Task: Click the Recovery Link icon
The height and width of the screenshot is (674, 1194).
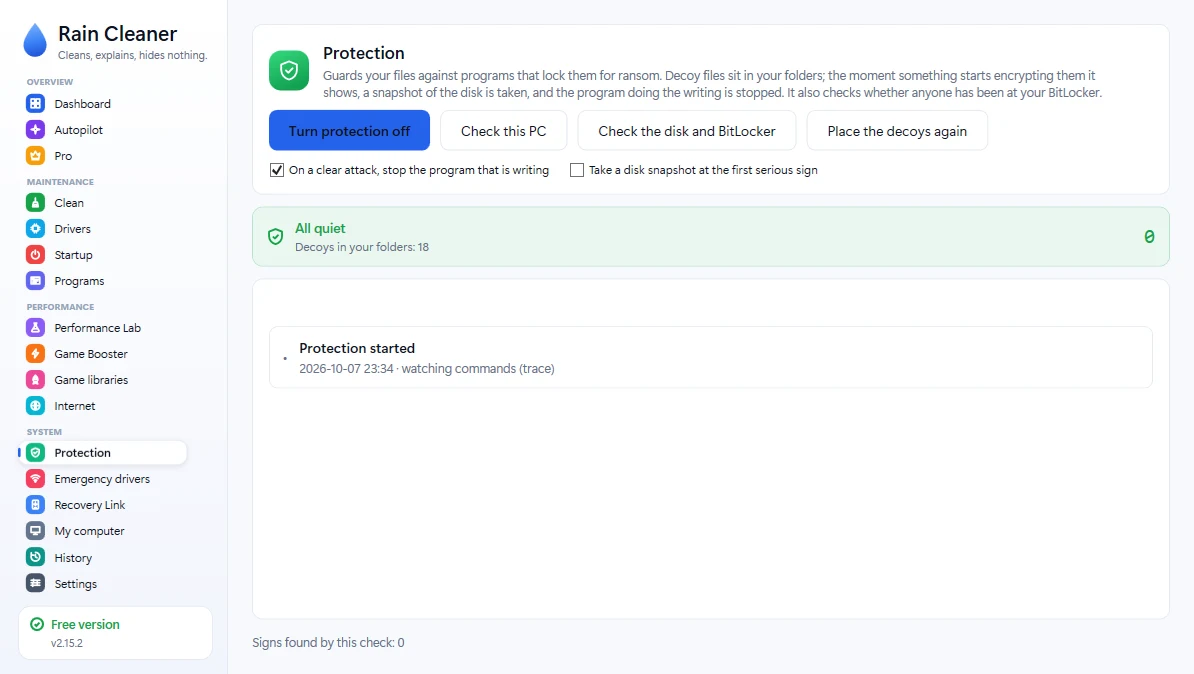Action: coord(36,504)
